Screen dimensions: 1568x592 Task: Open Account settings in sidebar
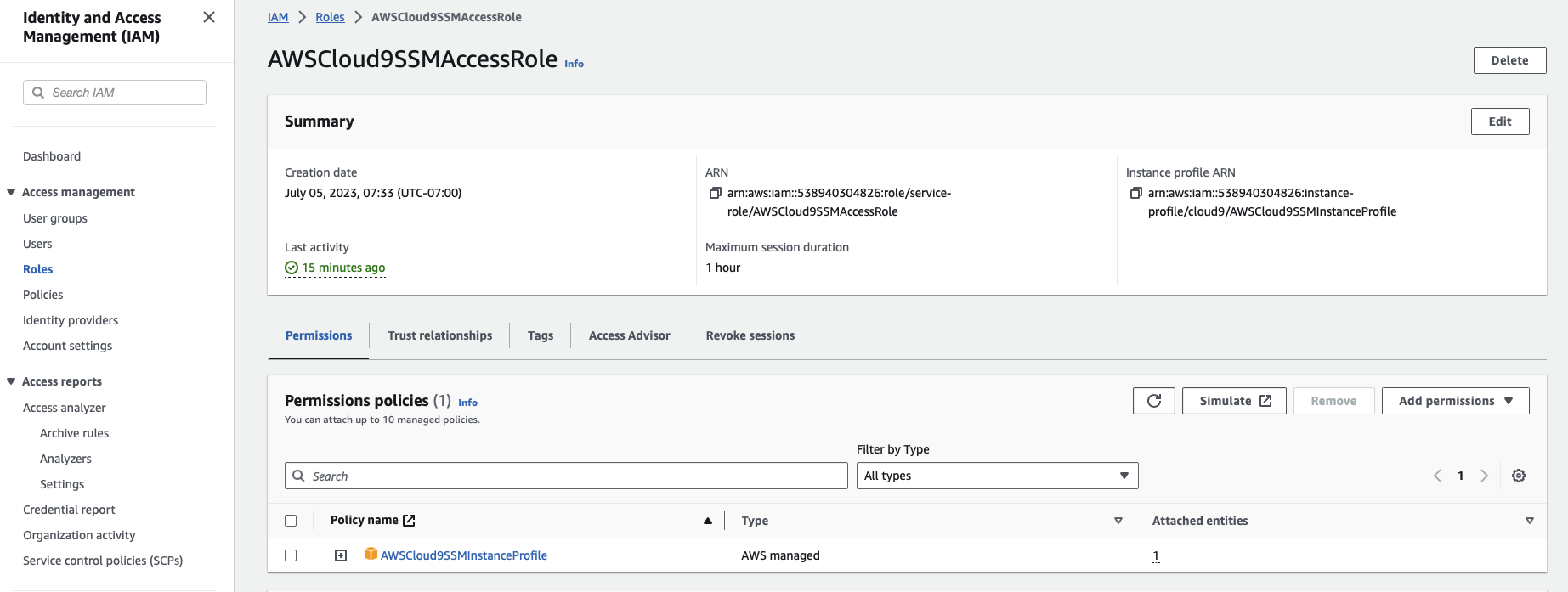[x=68, y=346]
